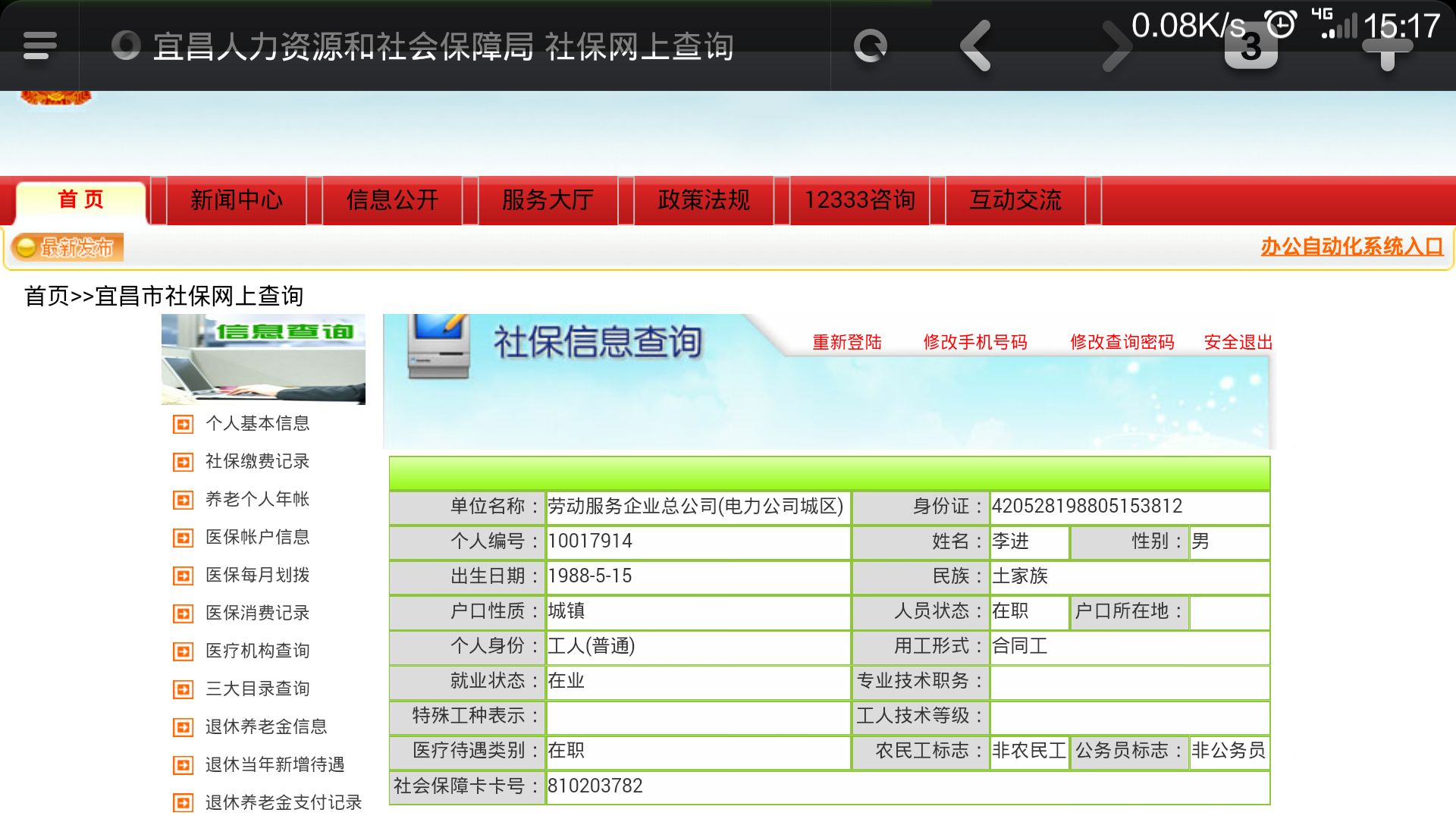
Task: Tap the browser forward arrow
Action: coord(1116,45)
